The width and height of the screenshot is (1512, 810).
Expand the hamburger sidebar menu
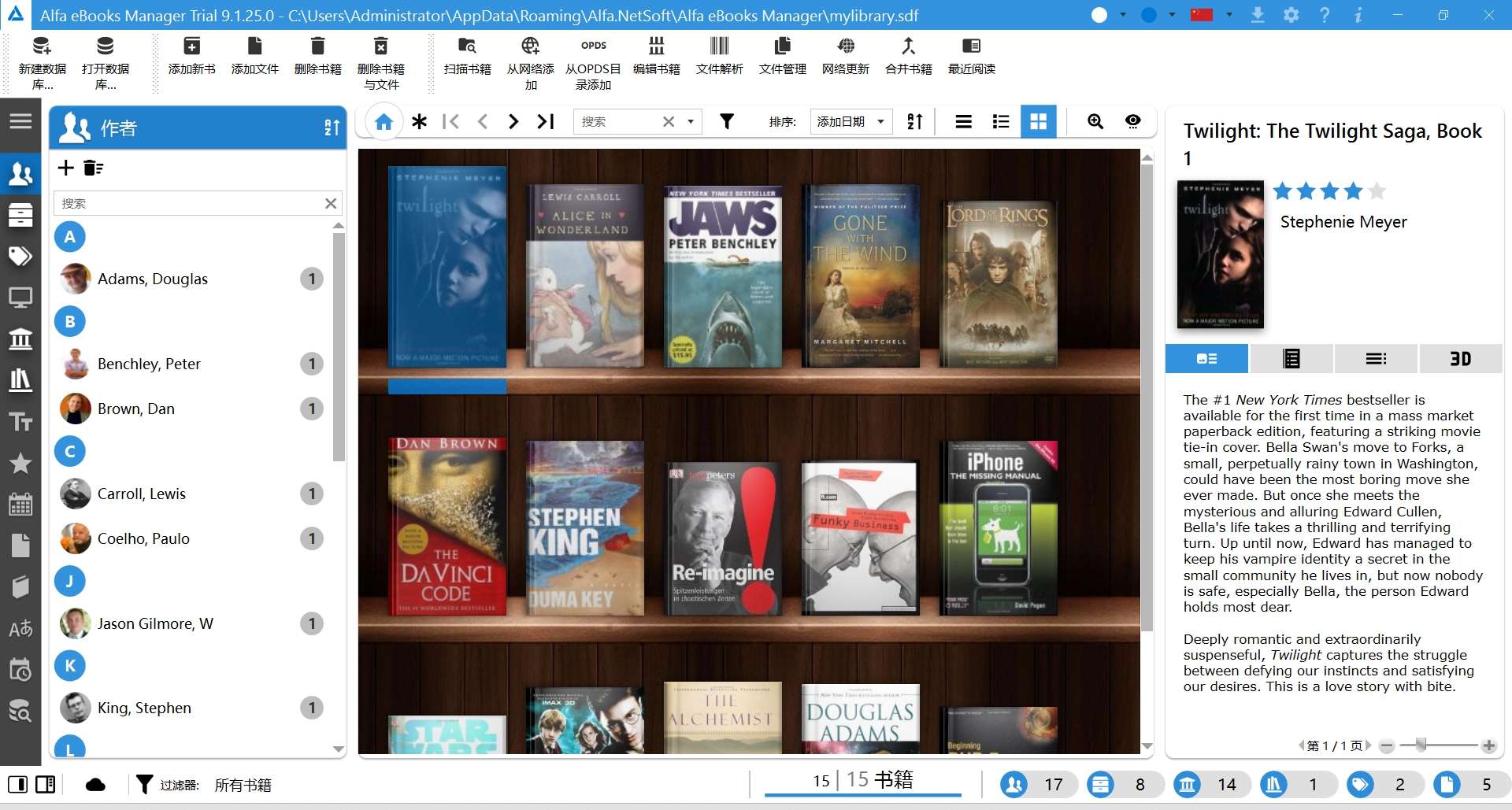(20, 121)
